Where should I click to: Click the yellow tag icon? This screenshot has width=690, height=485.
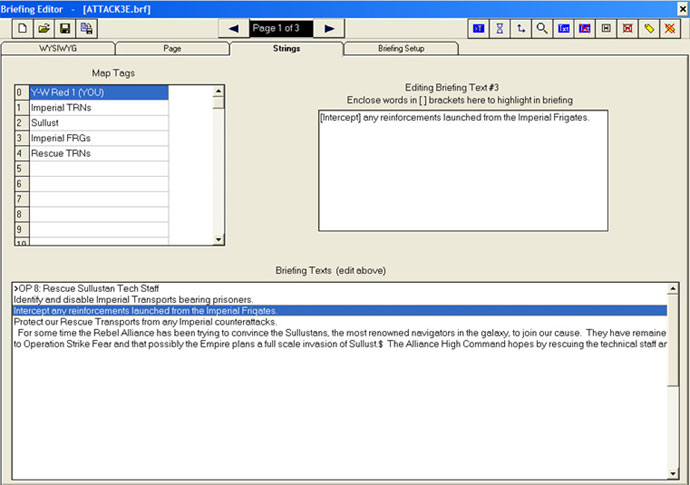[649, 29]
